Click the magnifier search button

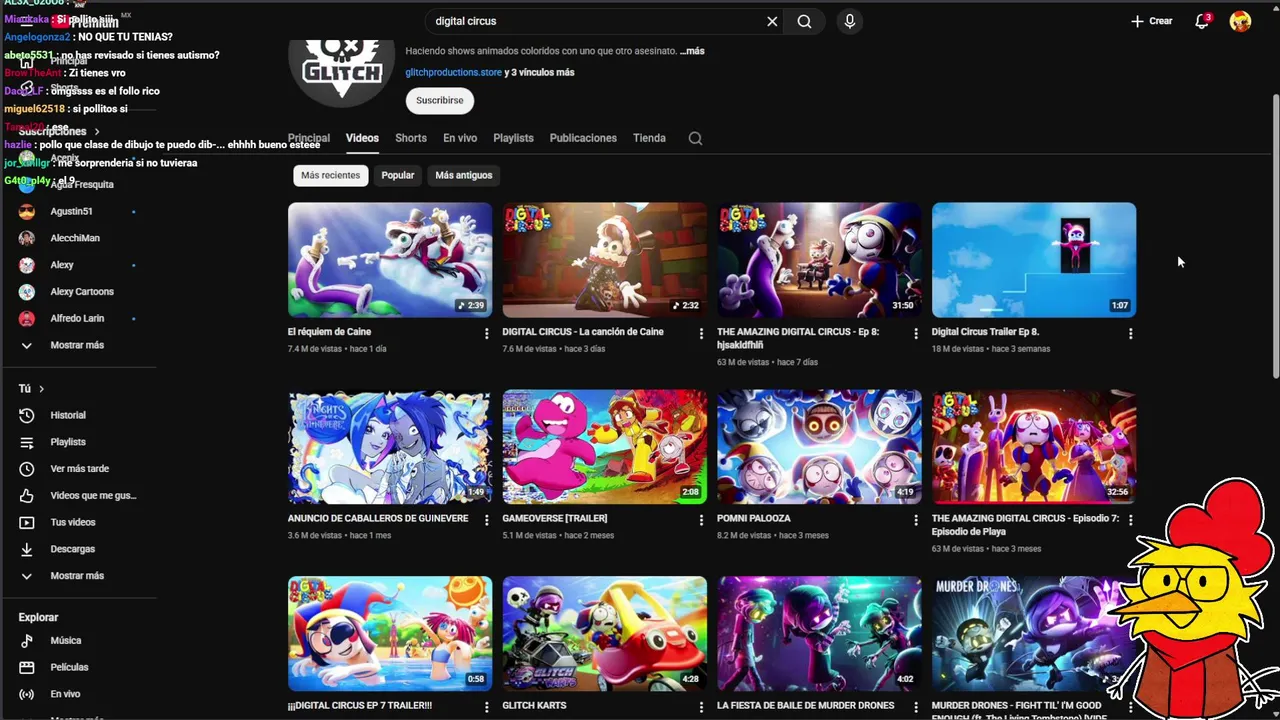(804, 21)
